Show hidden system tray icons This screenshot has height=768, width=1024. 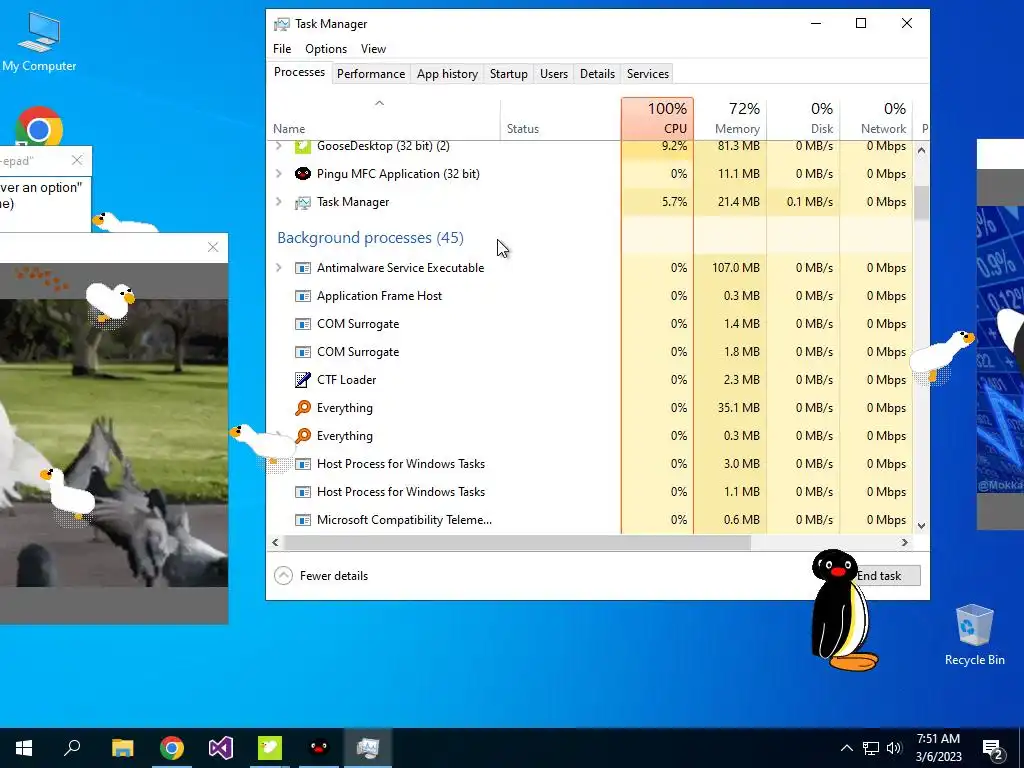pos(846,748)
